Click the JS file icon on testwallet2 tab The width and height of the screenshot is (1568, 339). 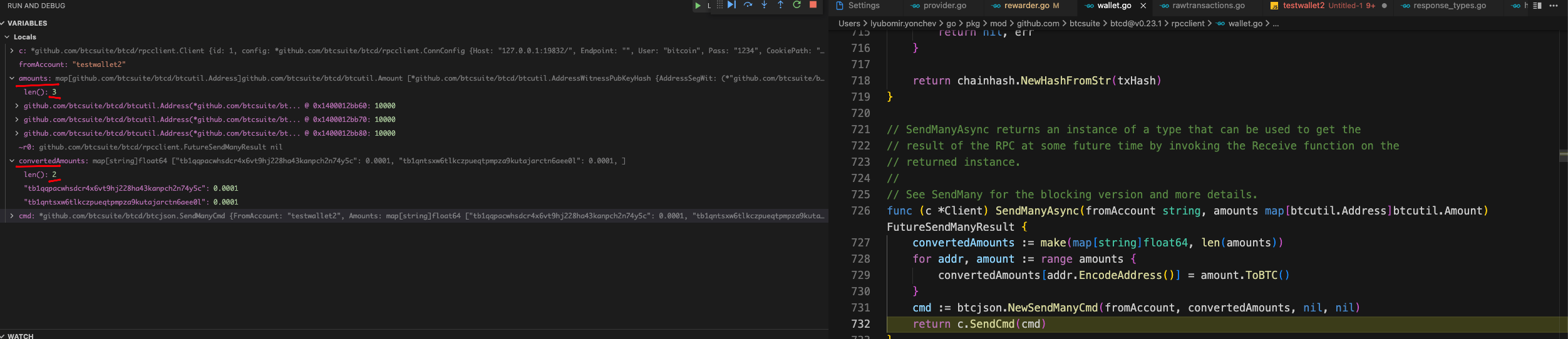1274,6
